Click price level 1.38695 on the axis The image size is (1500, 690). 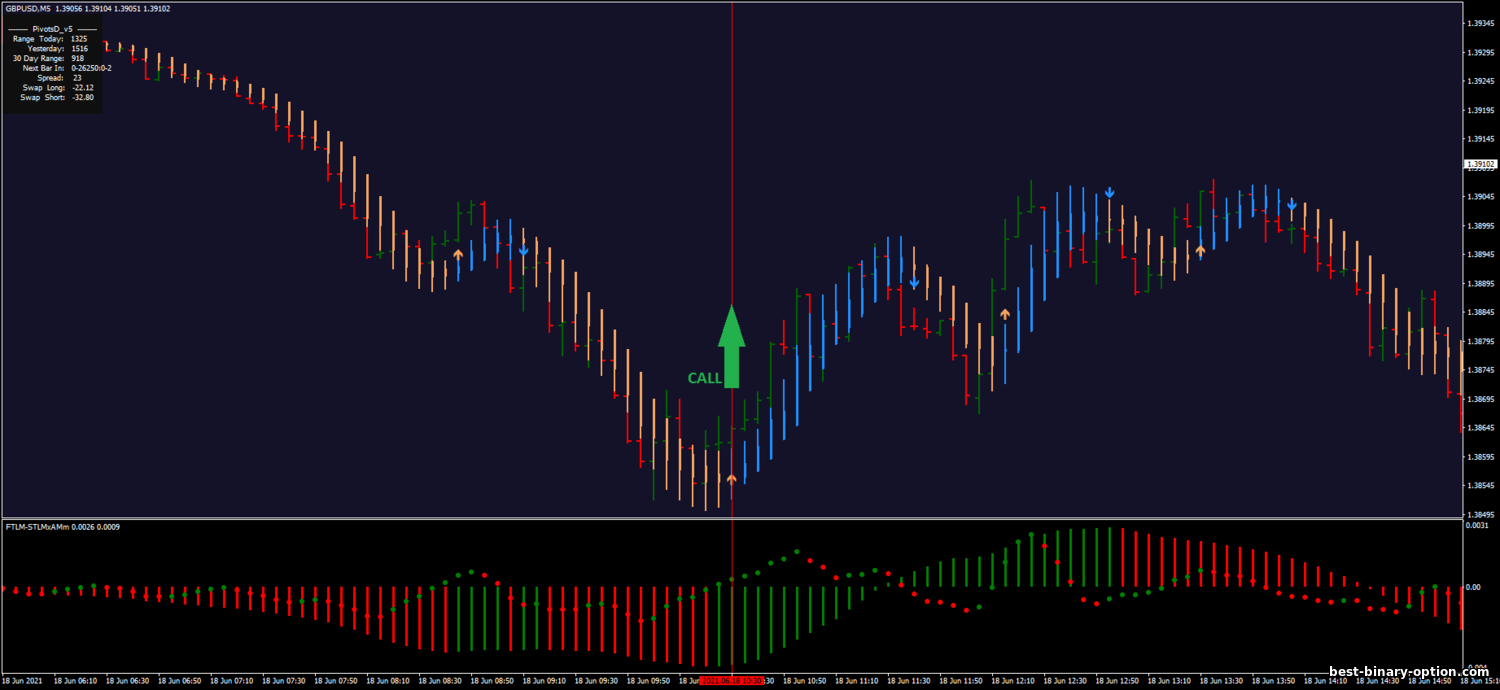[1480, 399]
